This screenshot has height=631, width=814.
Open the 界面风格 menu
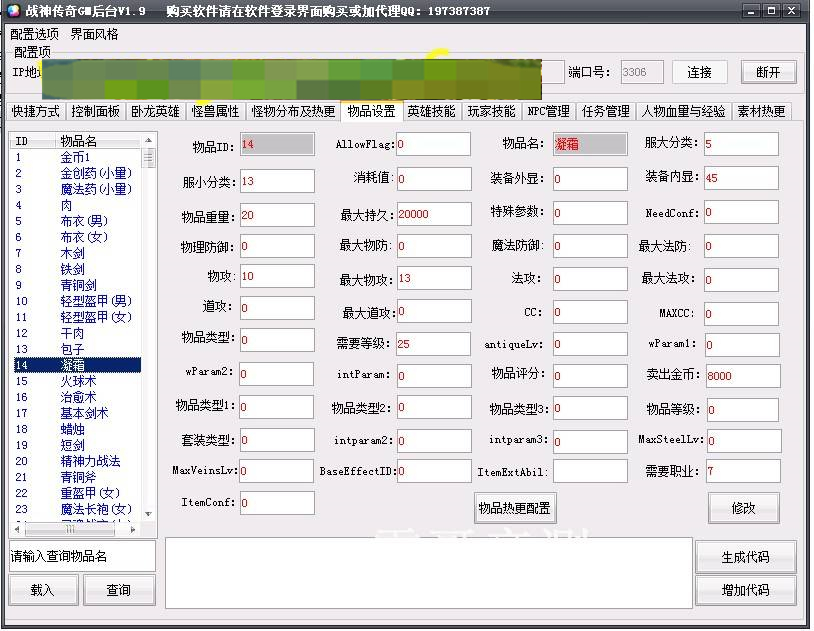(x=92, y=33)
